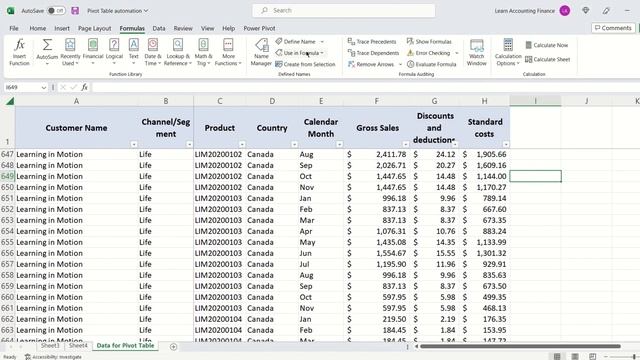Open Learn Accounting Finance account avatar
The height and width of the screenshot is (360, 640).
coord(565,11)
